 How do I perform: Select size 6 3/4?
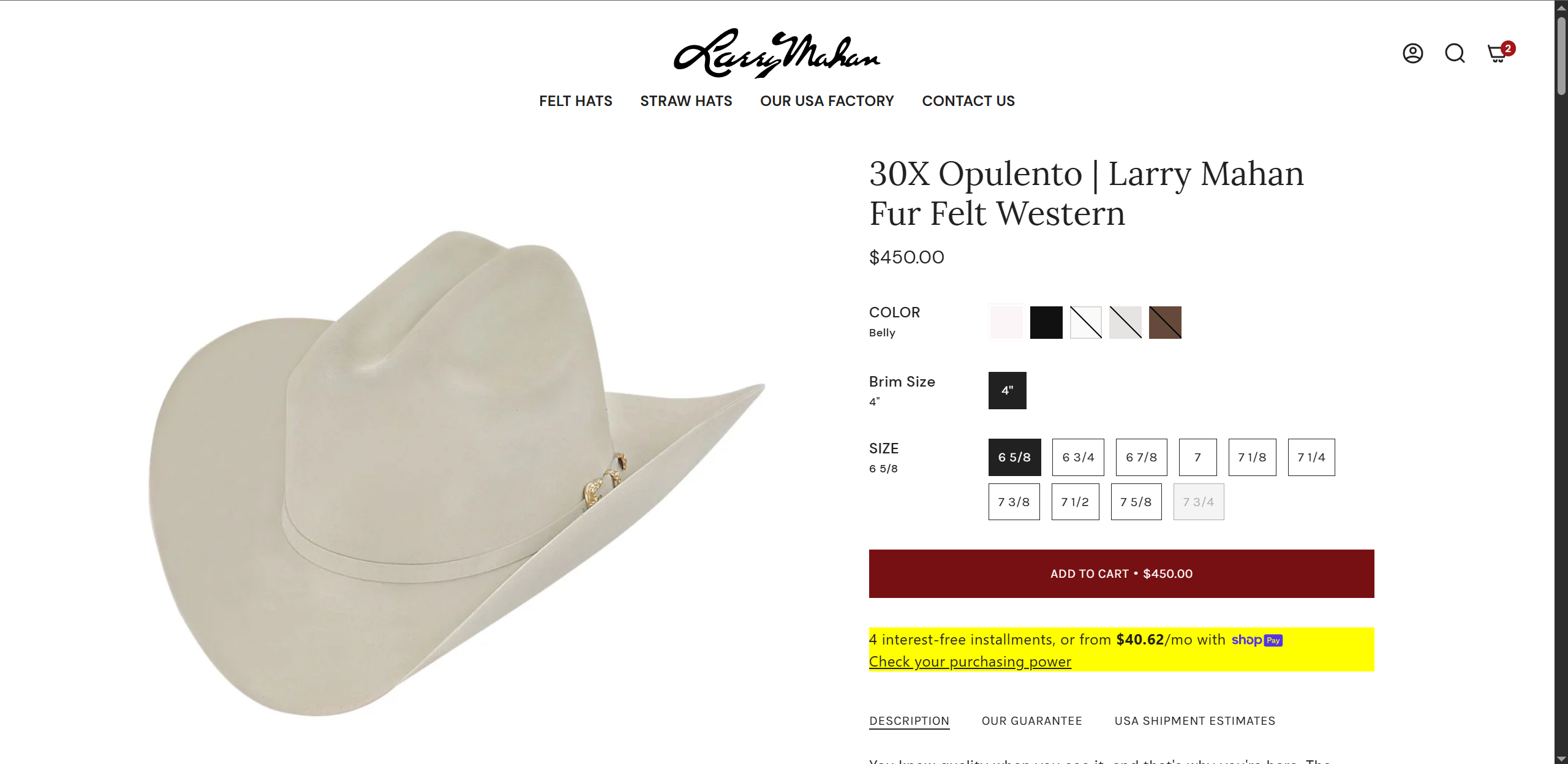[1078, 457]
